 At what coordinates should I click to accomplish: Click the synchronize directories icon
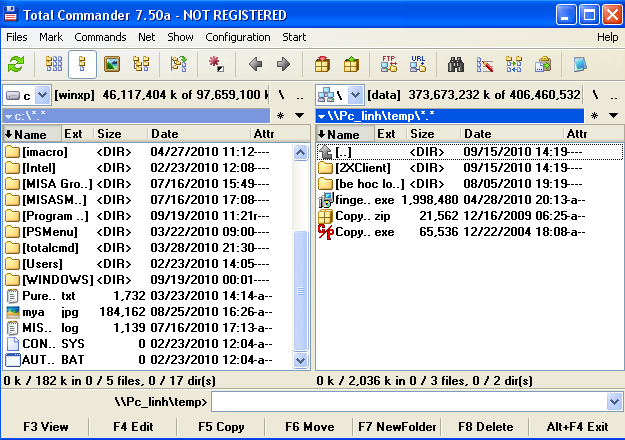(x=514, y=64)
